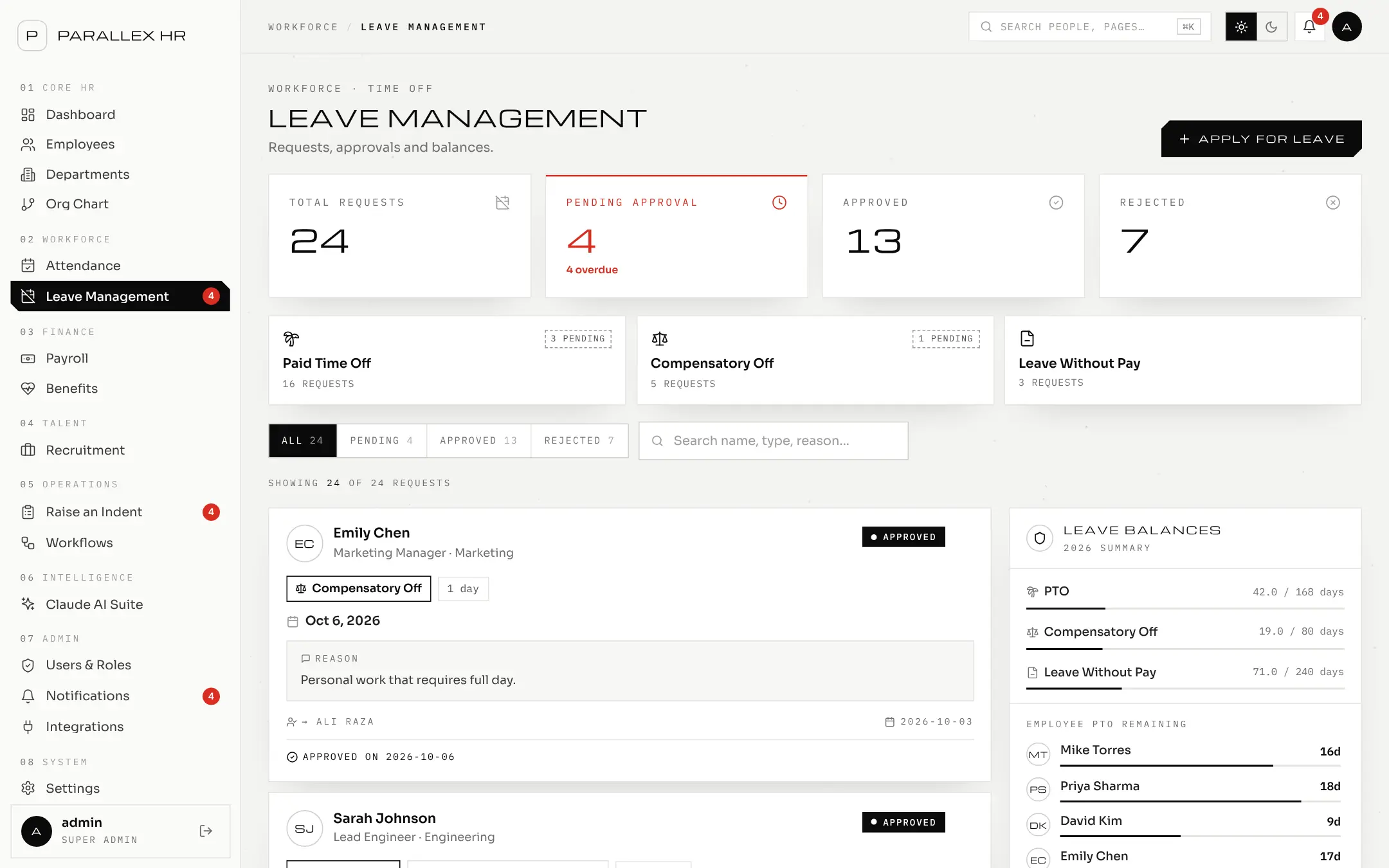Open the user avatar in top bar
The image size is (1389, 868).
[1347, 27]
